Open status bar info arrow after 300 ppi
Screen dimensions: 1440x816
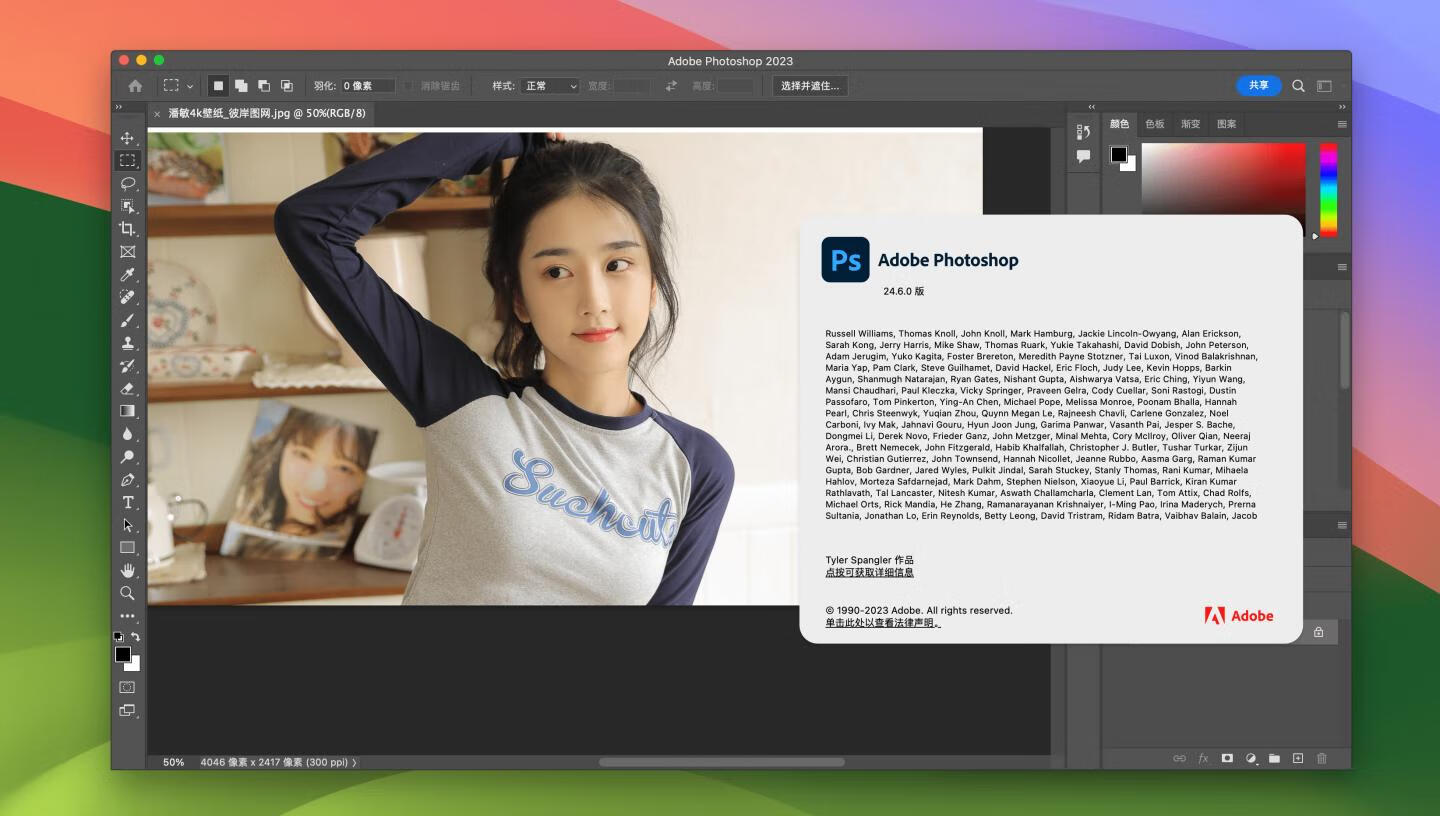(354, 762)
